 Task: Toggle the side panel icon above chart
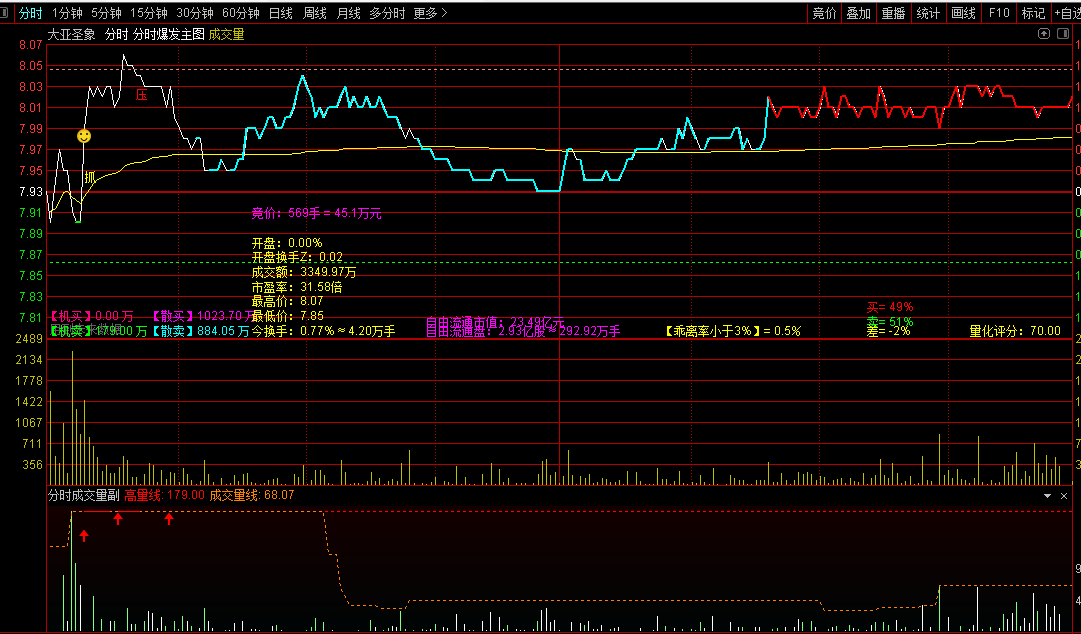pyautogui.click(x=1062, y=34)
